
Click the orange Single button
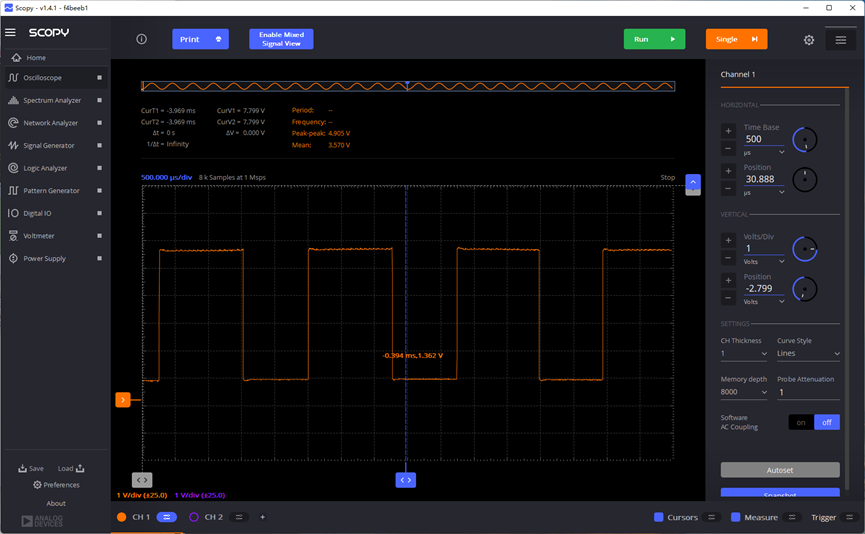(736, 39)
